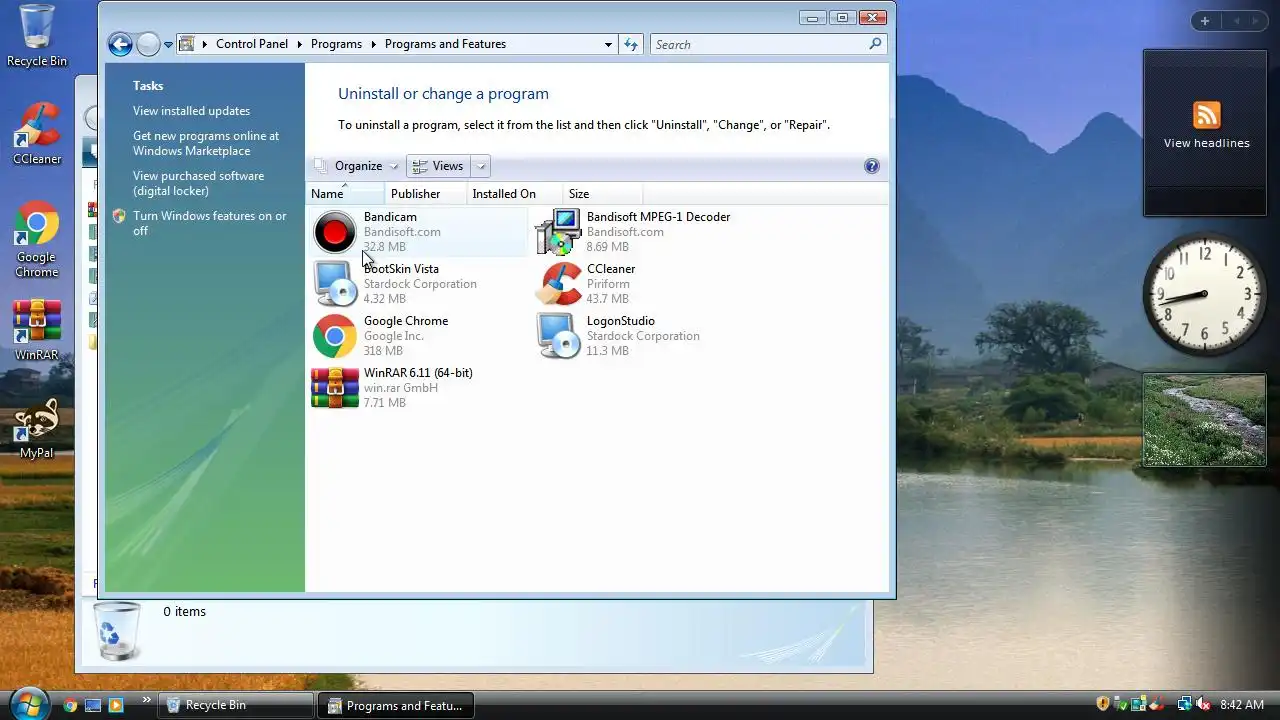Click Show Desktop icon in Quick Launch
This screenshot has width=1280, height=720.
(x=93, y=705)
